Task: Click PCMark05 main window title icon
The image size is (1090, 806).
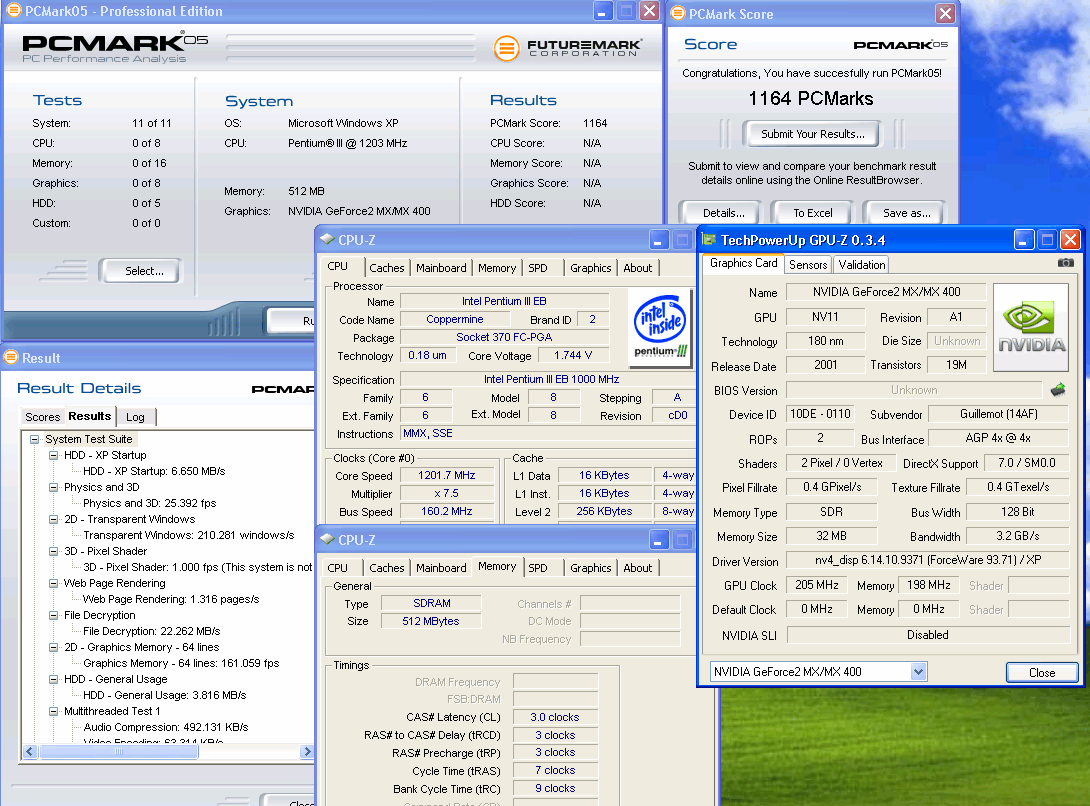Action: point(13,10)
